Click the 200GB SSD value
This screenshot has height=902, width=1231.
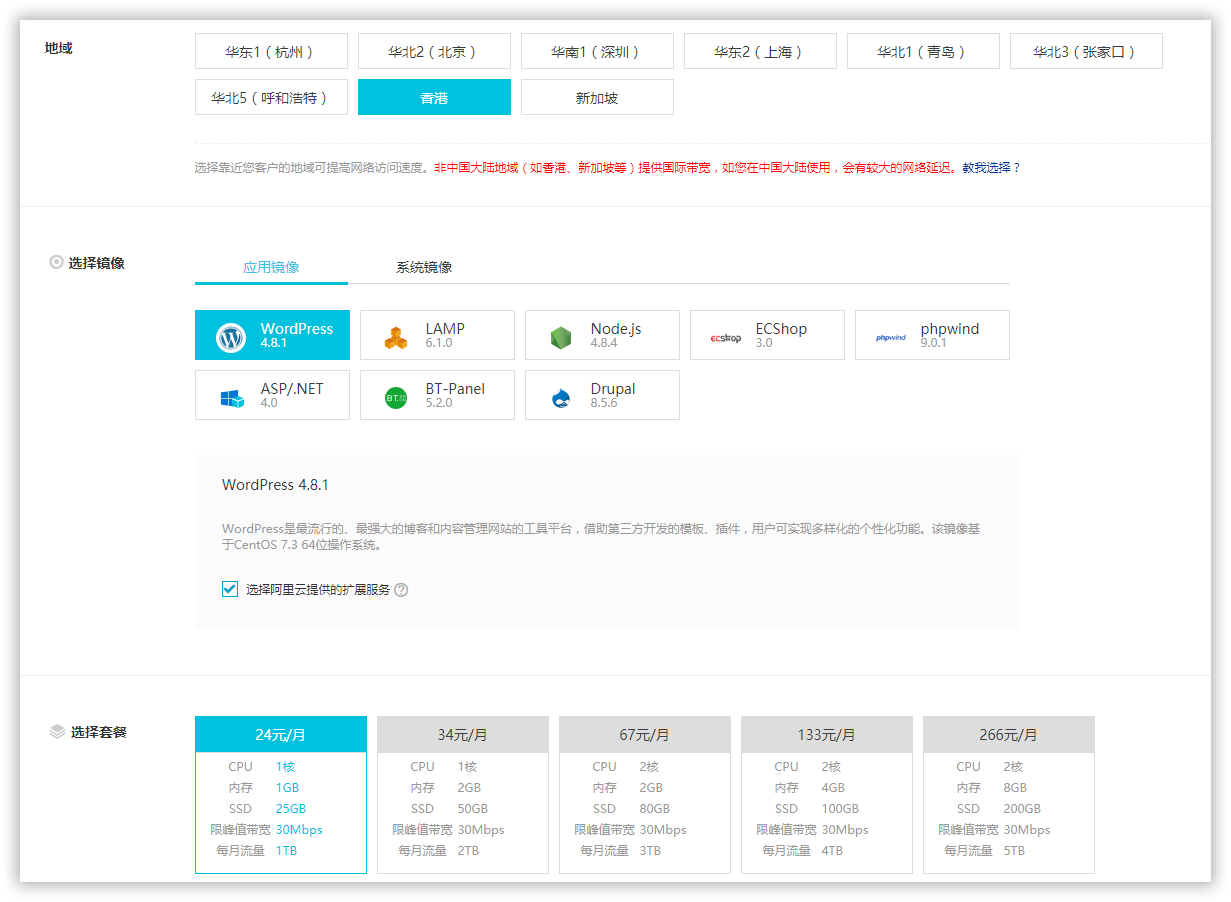(1022, 809)
